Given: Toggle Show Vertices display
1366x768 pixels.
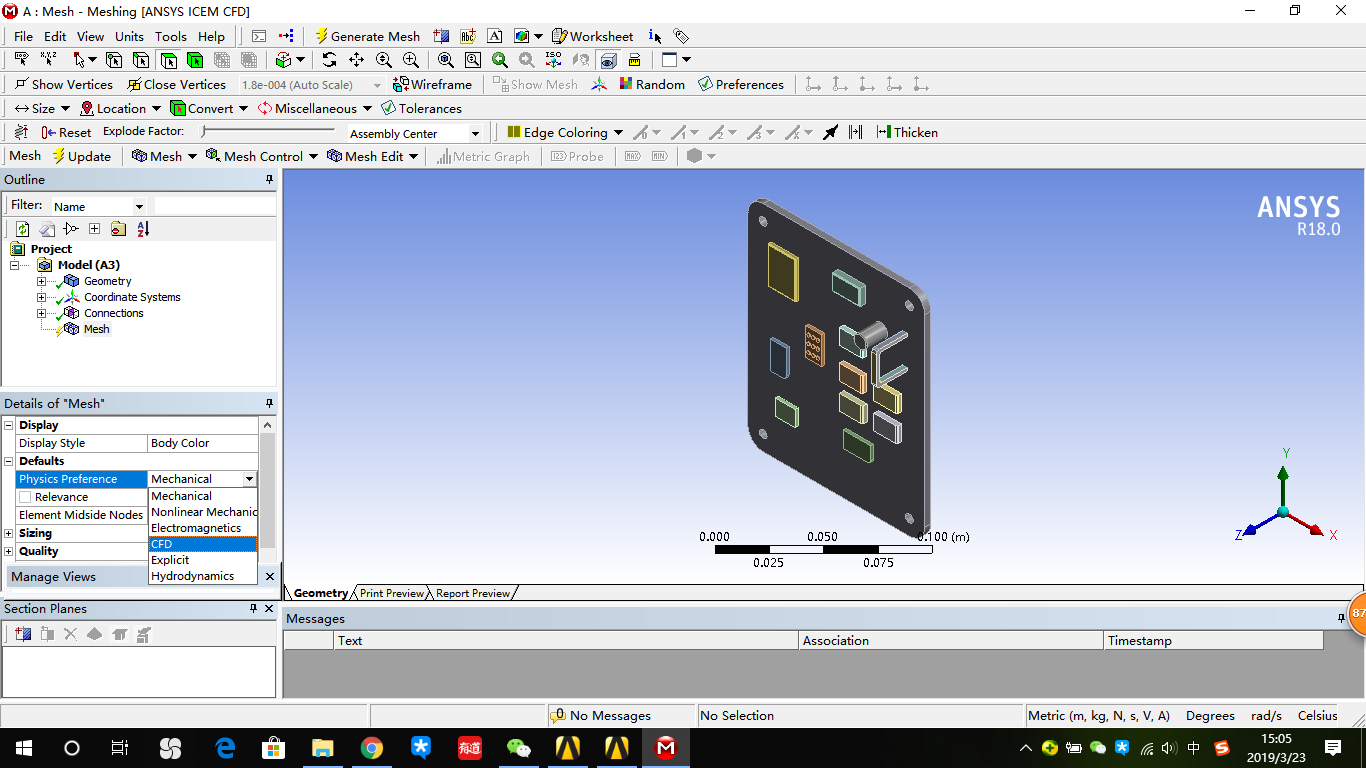Looking at the screenshot, I should pyautogui.click(x=63, y=84).
